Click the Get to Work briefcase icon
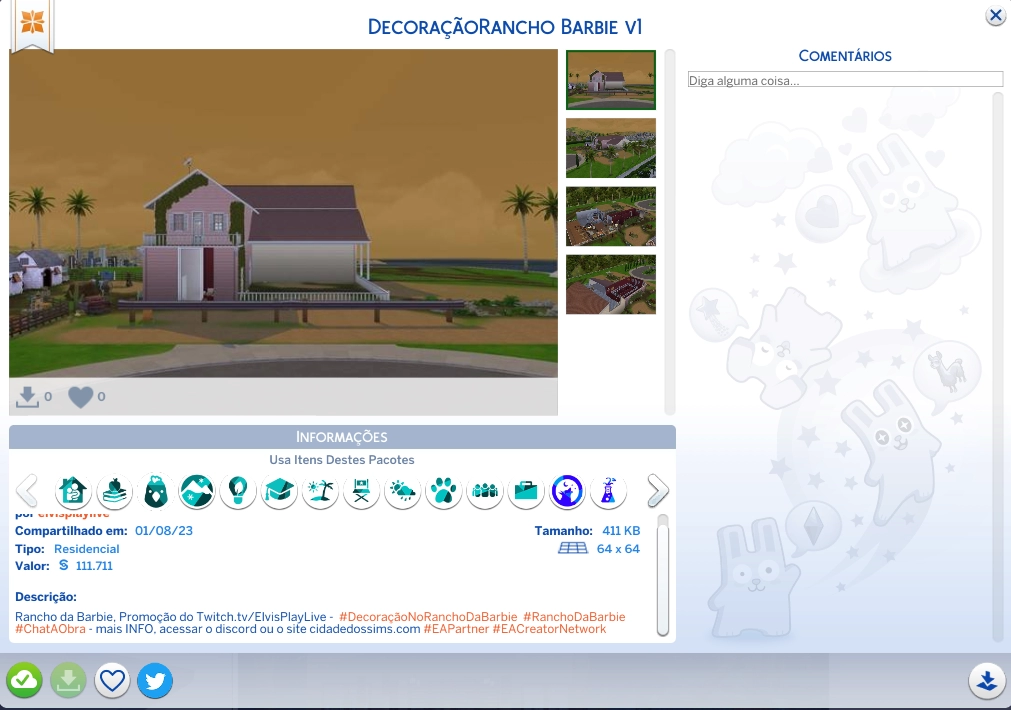The height and width of the screenshot is (710, 1011). point(526,491)
